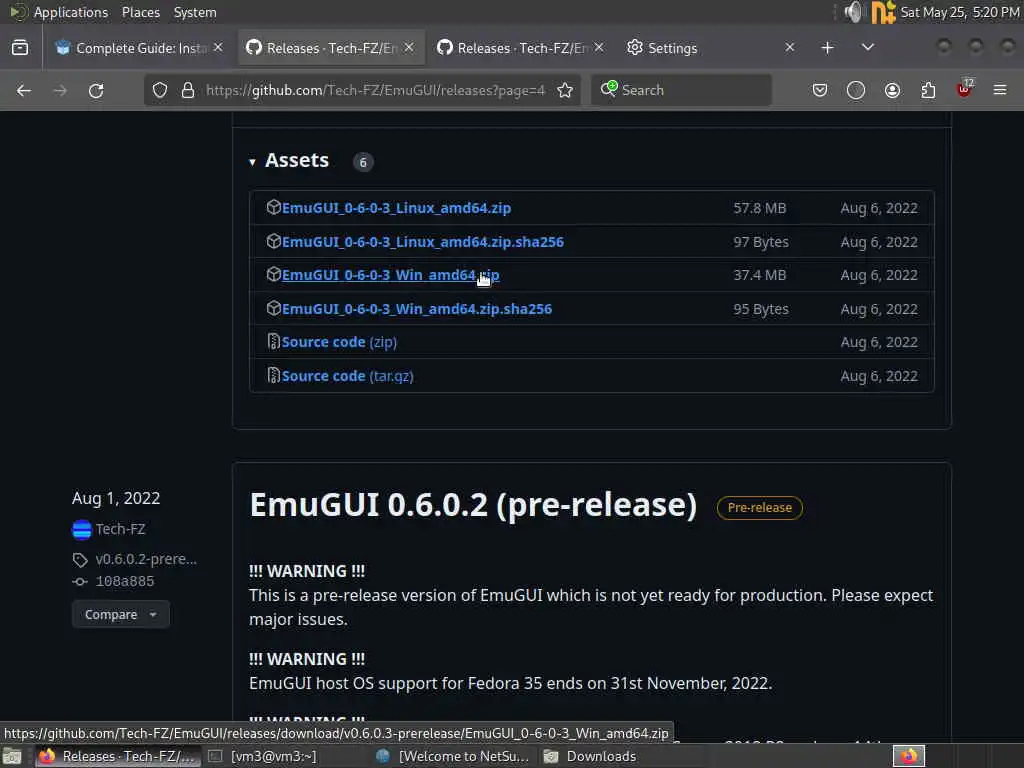Bookmark this page with the star icon
Screen dimensions: 1024x768
tap(565, 90)
